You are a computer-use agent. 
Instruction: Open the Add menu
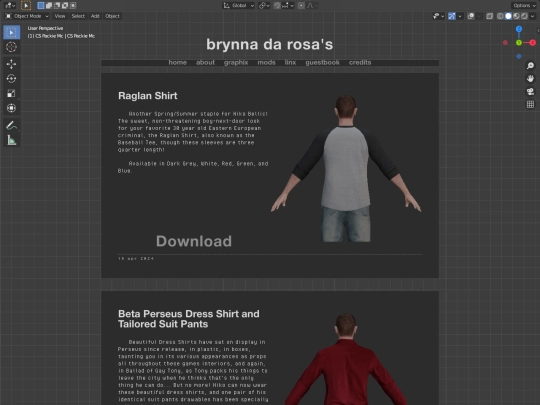(x=95, y=16)
